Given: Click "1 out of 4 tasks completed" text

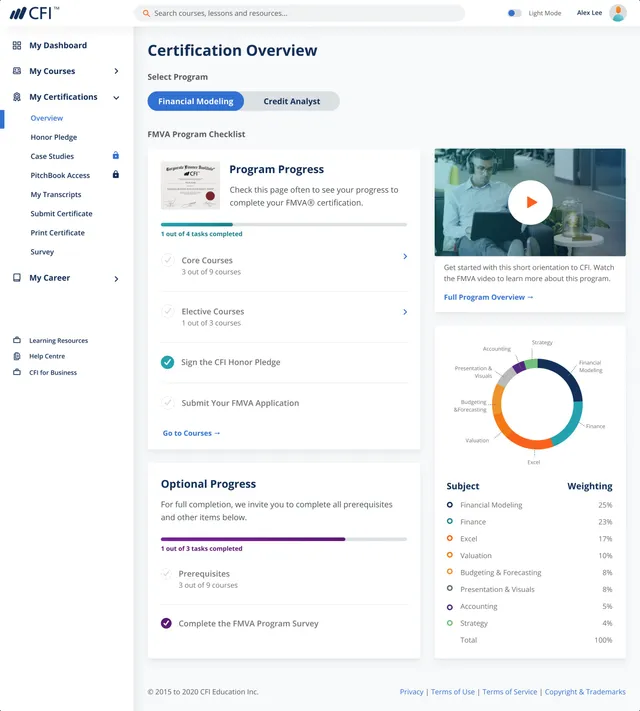Looking at the screenshot, I should pos(201,234).
